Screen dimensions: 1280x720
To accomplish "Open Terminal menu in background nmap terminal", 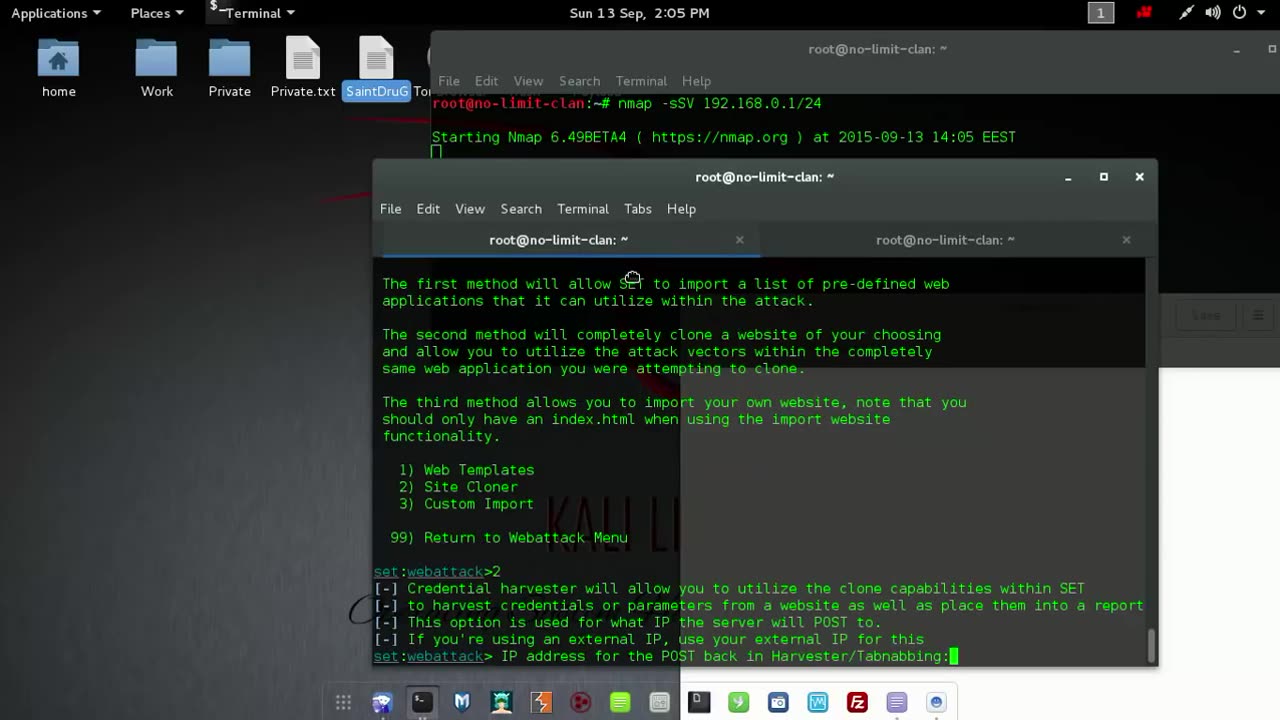I will pyautogui.click(x=641, y=81).
